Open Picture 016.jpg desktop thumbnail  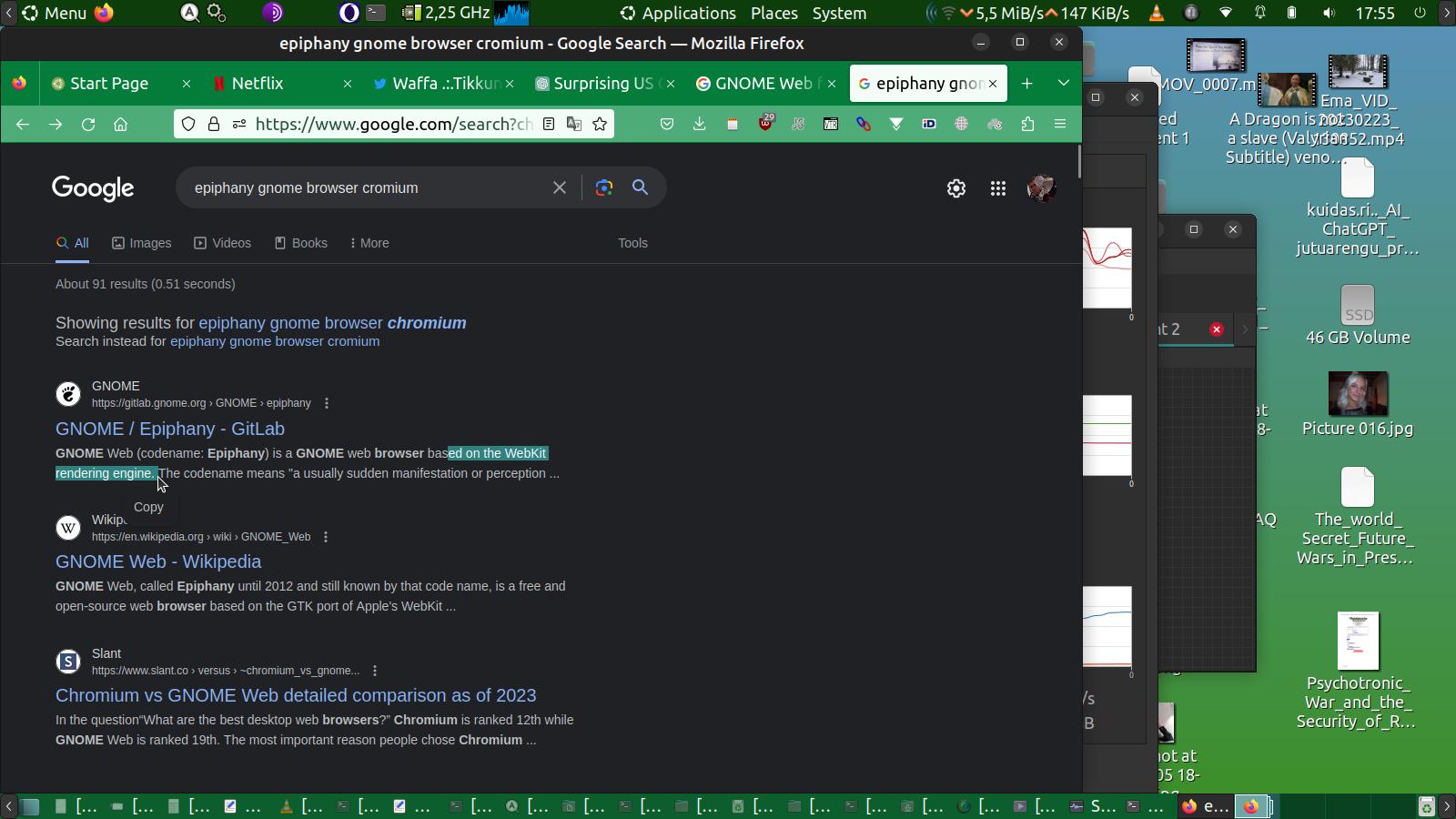(1358, 394)
